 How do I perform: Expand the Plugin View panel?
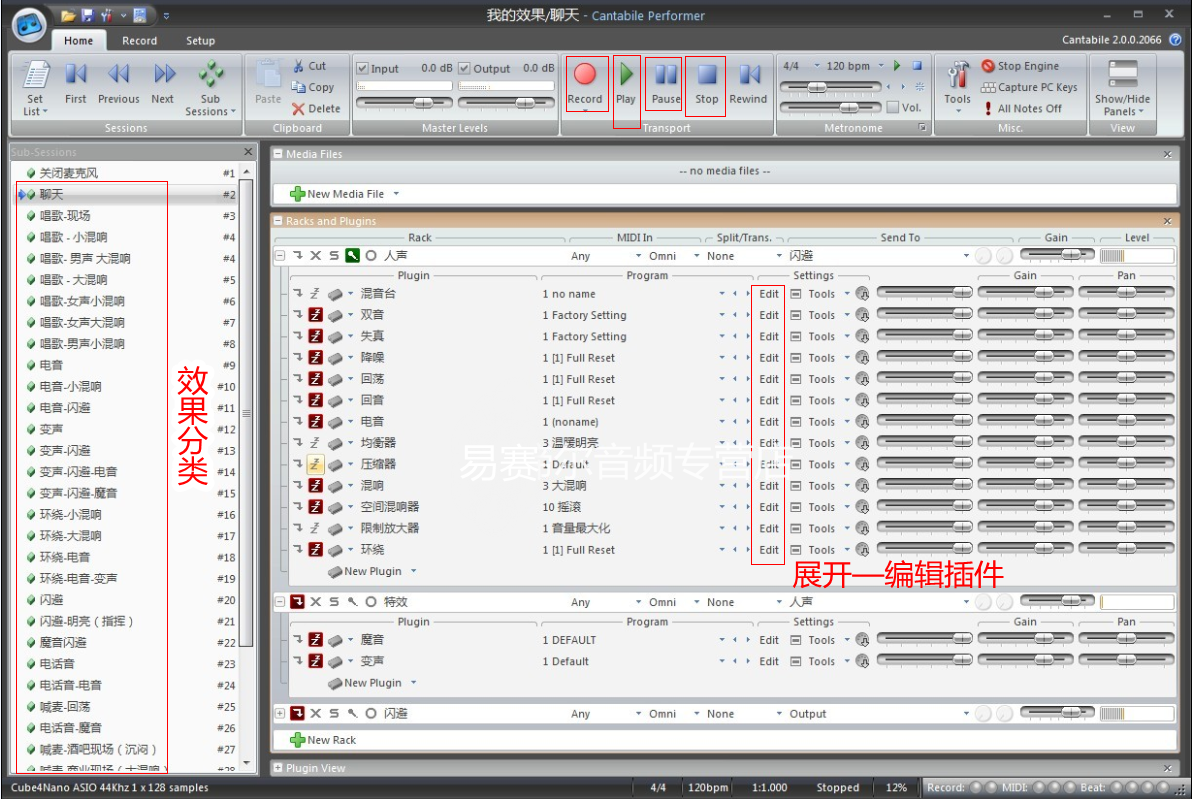pyautogui.click(x=278, y=768)
